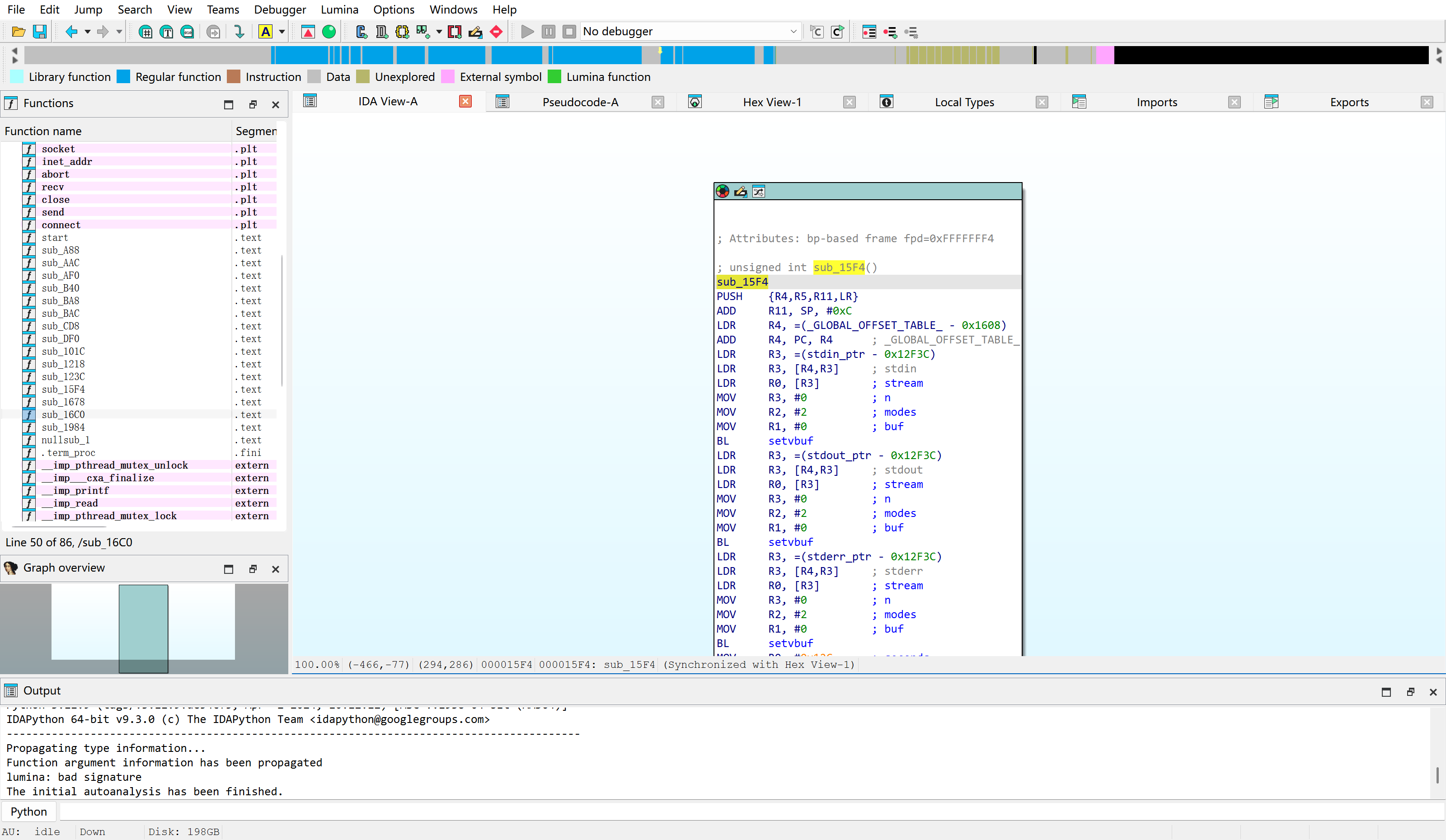Open the Debugger menu
The height and width of the screenshot is (840, 1446).
(280, 9)
